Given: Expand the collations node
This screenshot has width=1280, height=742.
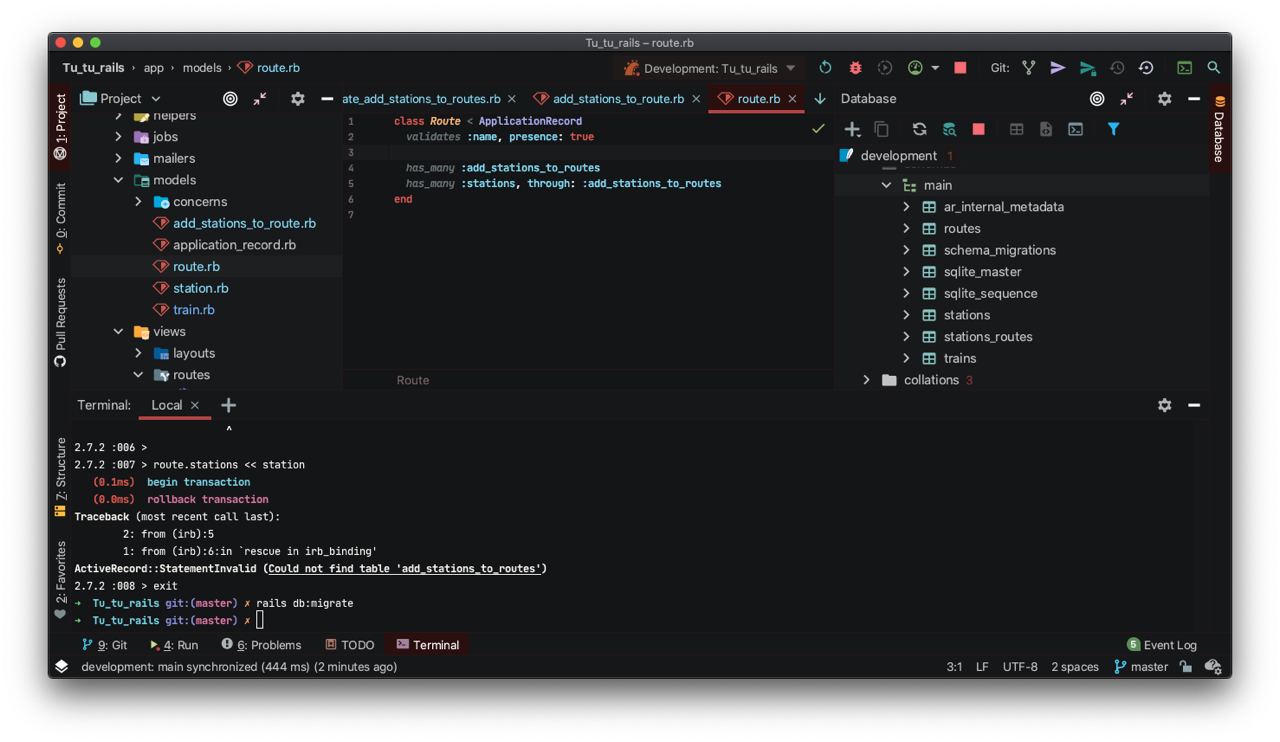Looking at the screenshot, I should coord(866,380).
